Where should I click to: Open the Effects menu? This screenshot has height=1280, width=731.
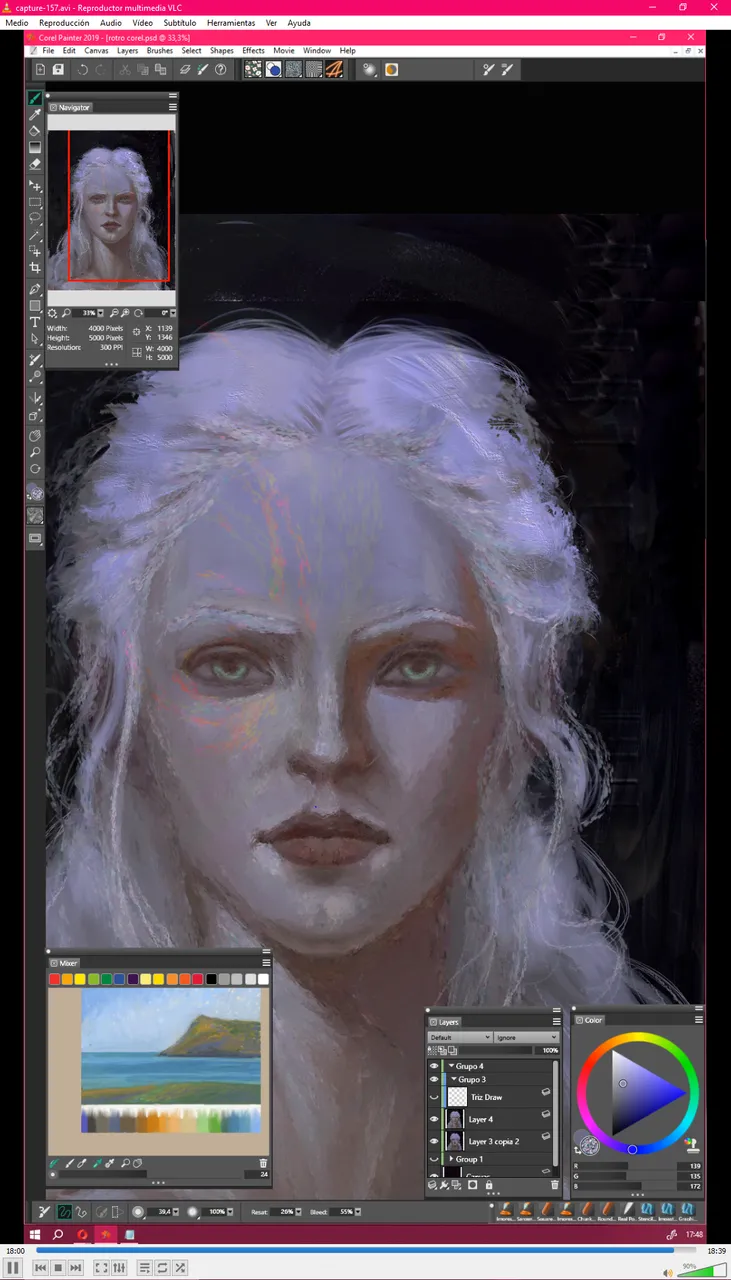pos(253,50)
